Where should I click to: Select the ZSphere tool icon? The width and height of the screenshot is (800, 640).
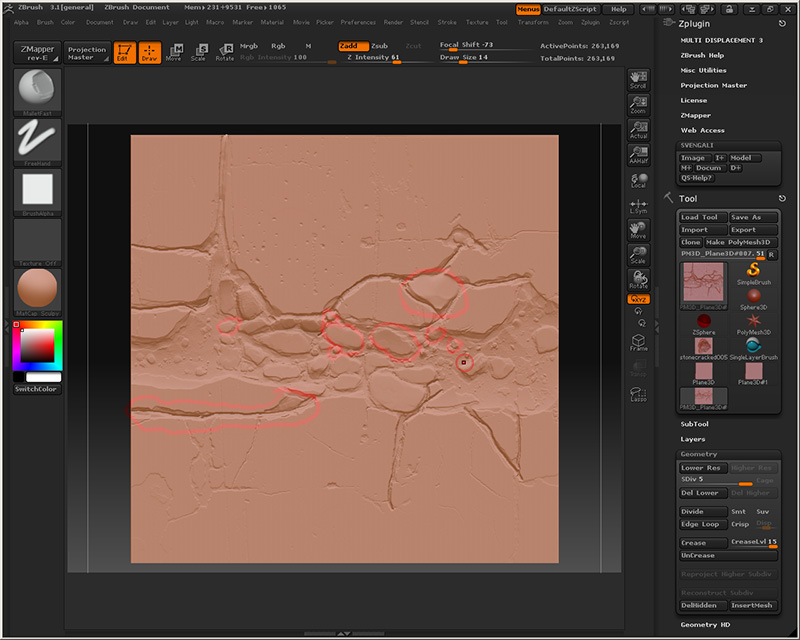[704, 324]
